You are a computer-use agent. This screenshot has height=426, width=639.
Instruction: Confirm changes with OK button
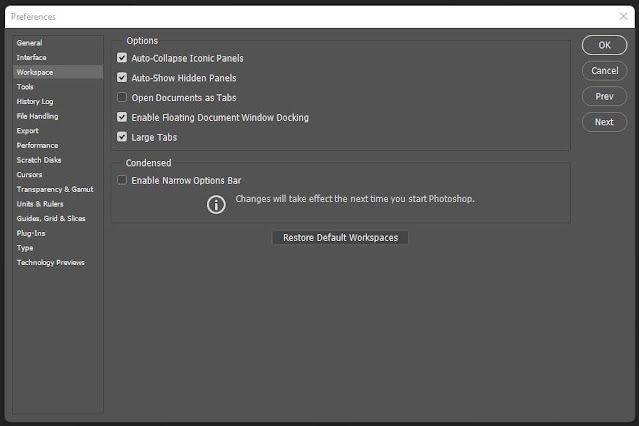click(x=604, y=45)
